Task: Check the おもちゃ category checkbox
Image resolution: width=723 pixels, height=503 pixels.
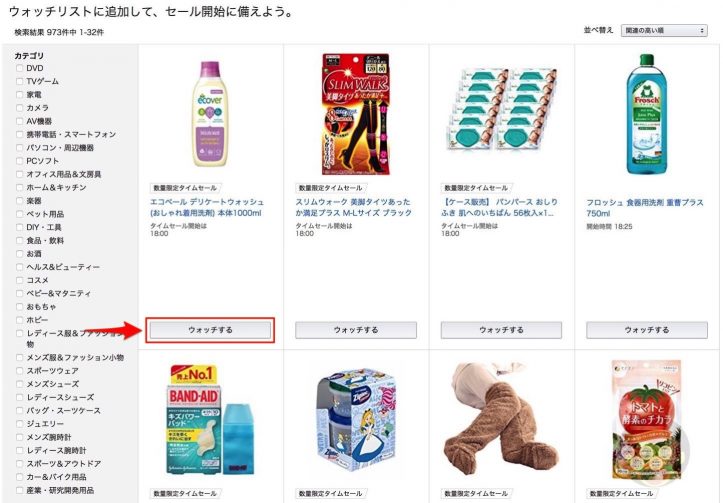Action: 19,307
